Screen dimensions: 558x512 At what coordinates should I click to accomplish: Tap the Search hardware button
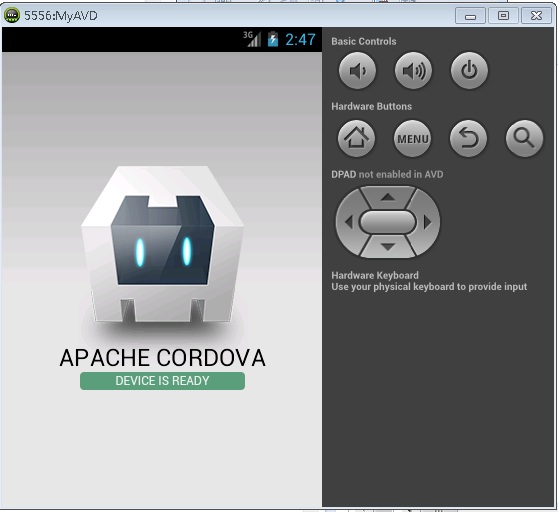(524, 138)
